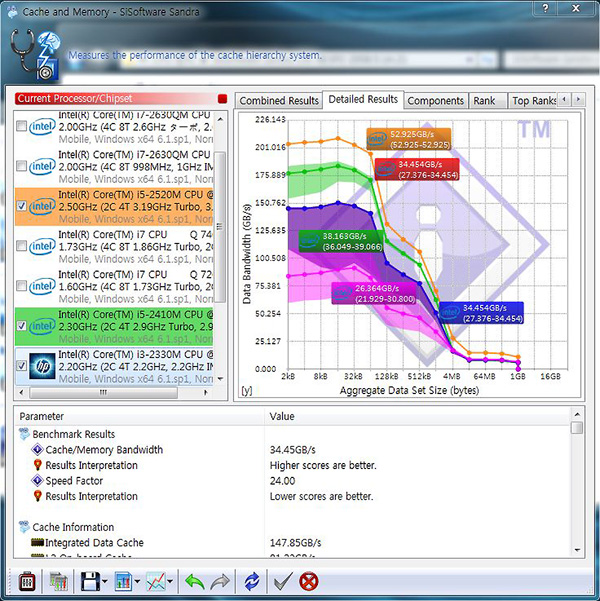Click processor list scroll-up arrow
Screen dimensions: 600x601
[220, 119]
